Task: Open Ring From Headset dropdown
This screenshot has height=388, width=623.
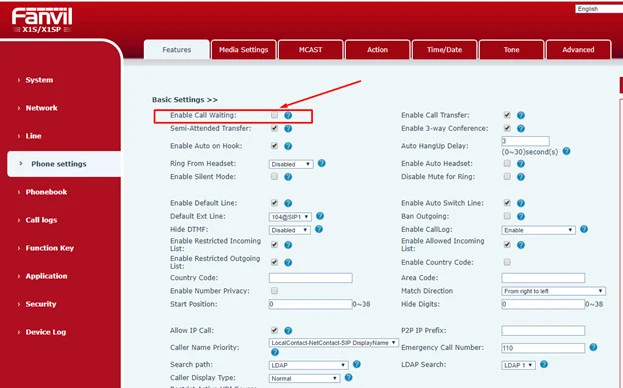Action: pyautogui.click(x=291, y=164)
